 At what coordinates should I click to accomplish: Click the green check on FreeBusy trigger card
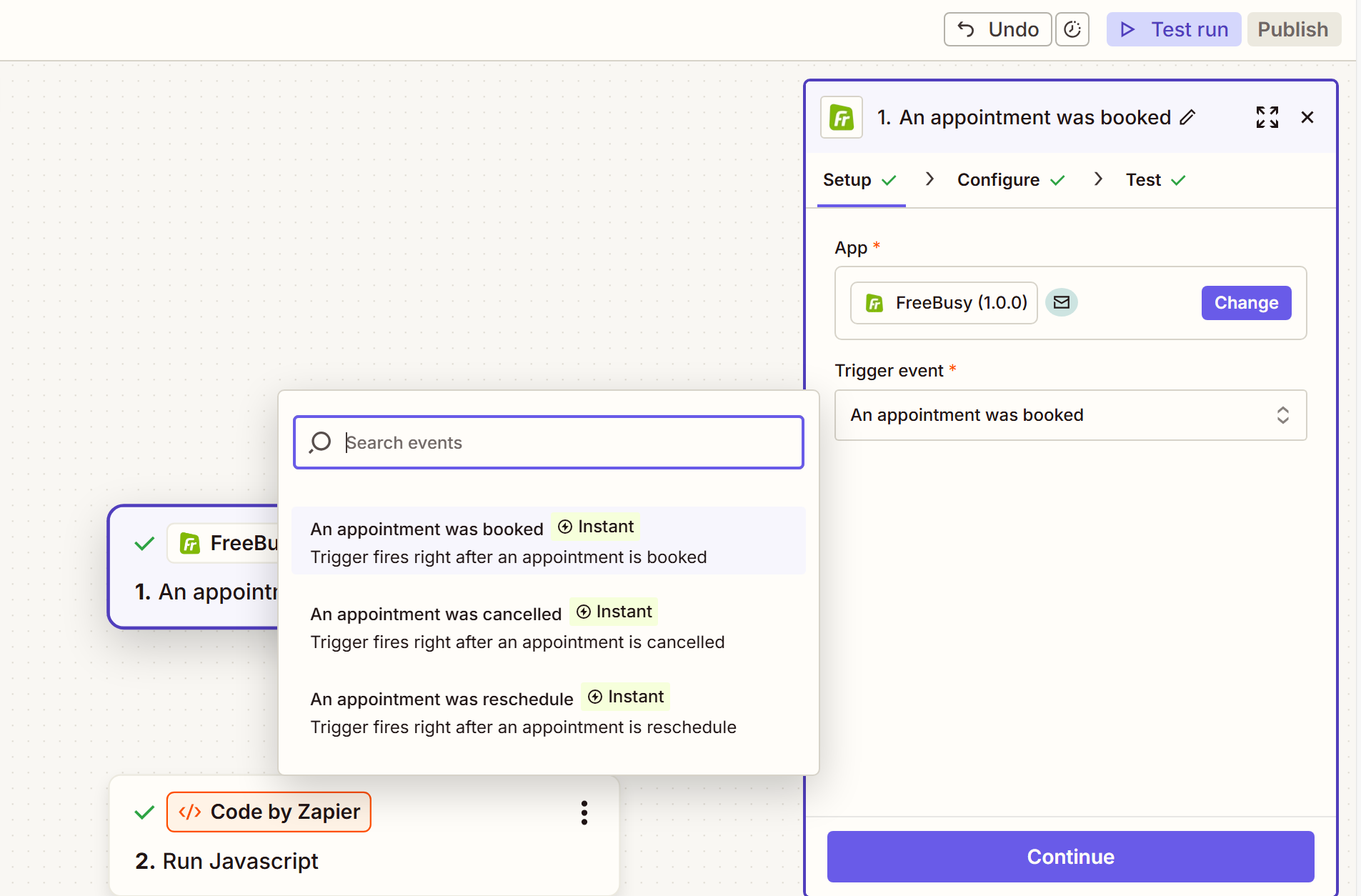point(144,544)
